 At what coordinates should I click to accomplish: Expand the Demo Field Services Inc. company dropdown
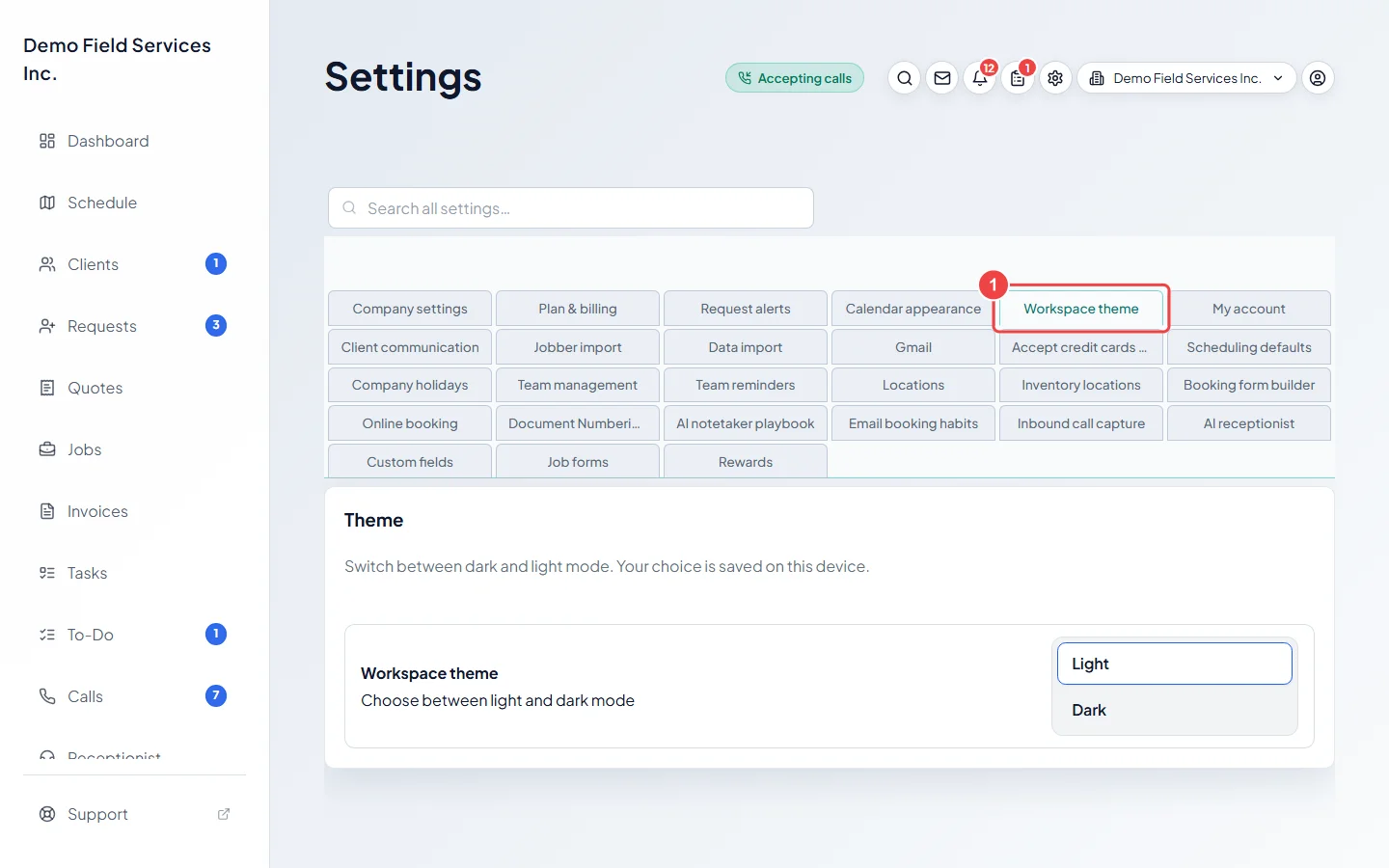coord(1186,78)
